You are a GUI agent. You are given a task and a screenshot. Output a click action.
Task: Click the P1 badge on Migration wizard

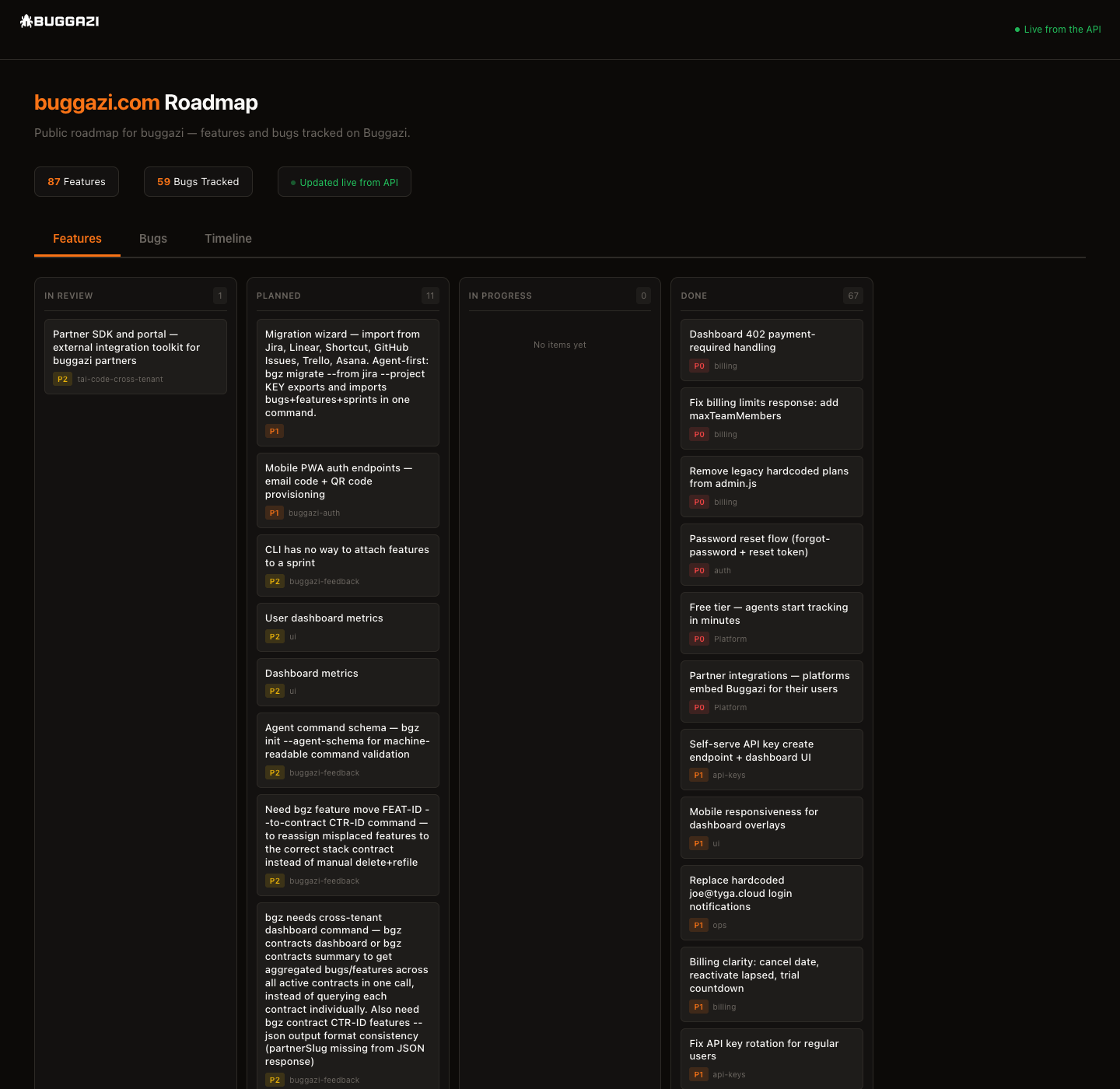[275, 431]
